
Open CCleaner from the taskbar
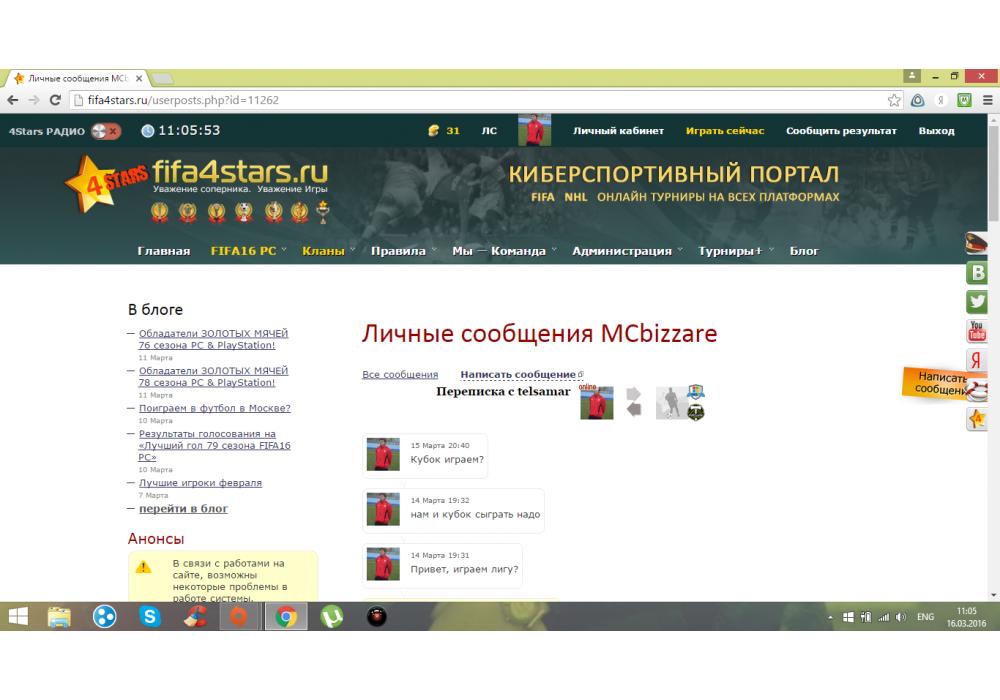(196, 616)
